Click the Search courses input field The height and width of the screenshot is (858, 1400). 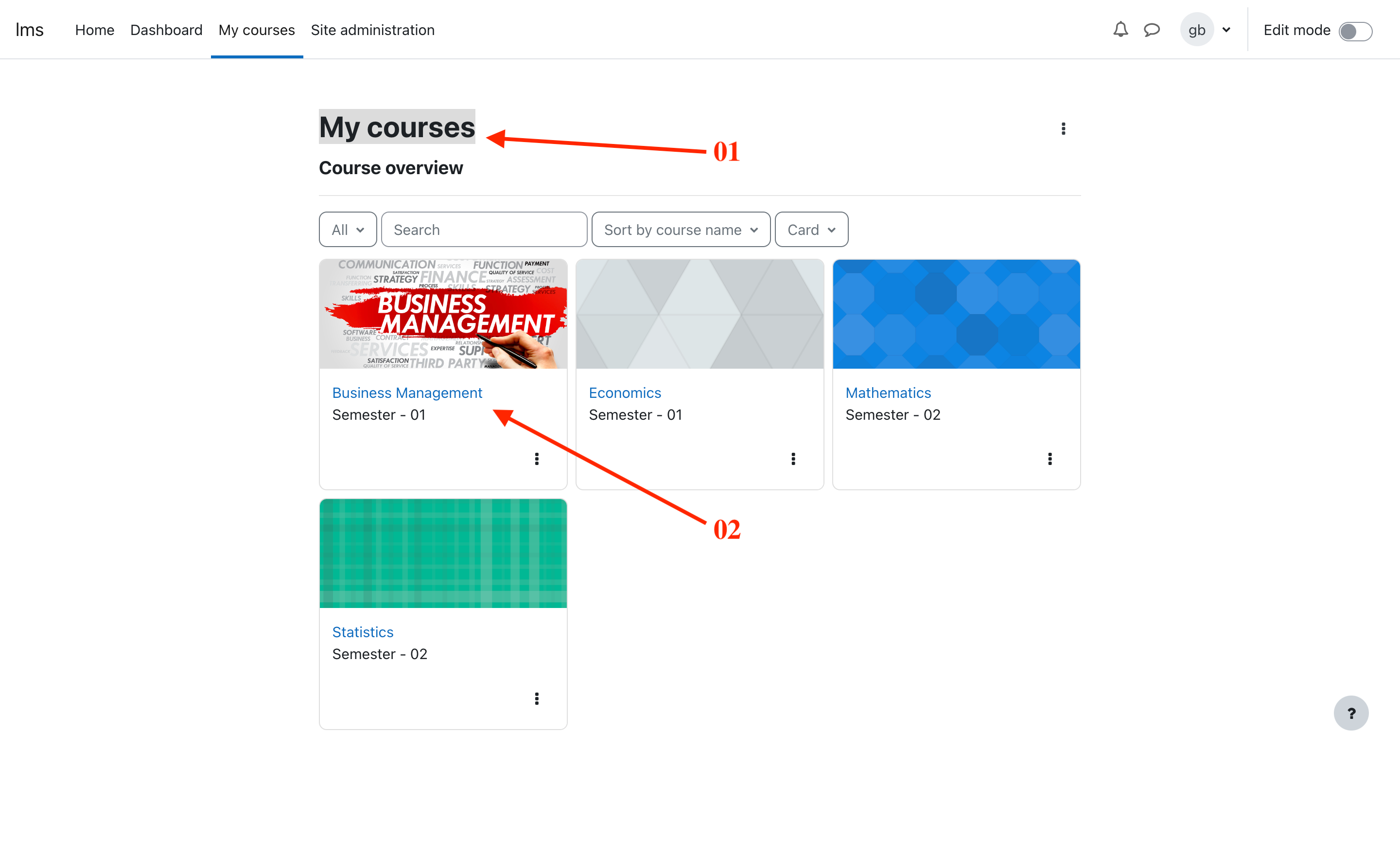484,230
